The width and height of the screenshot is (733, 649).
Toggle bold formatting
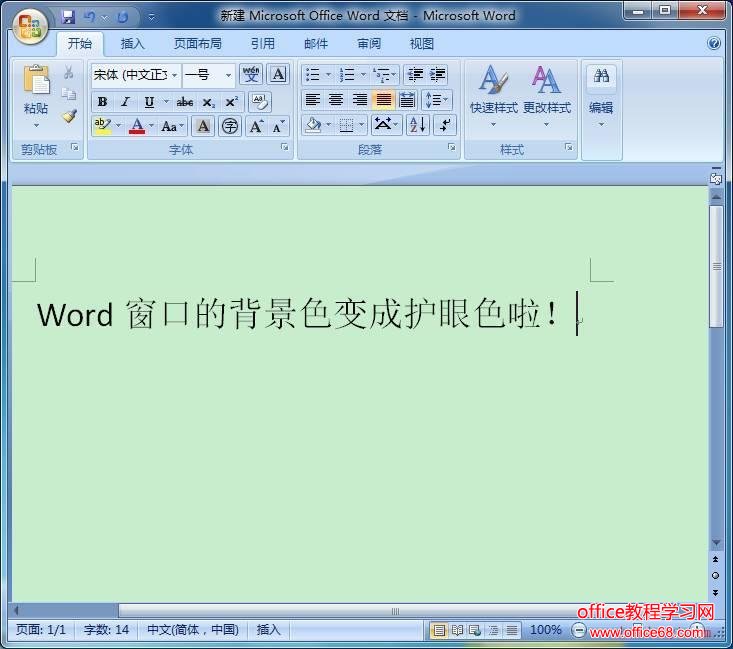tap(102, 101)
